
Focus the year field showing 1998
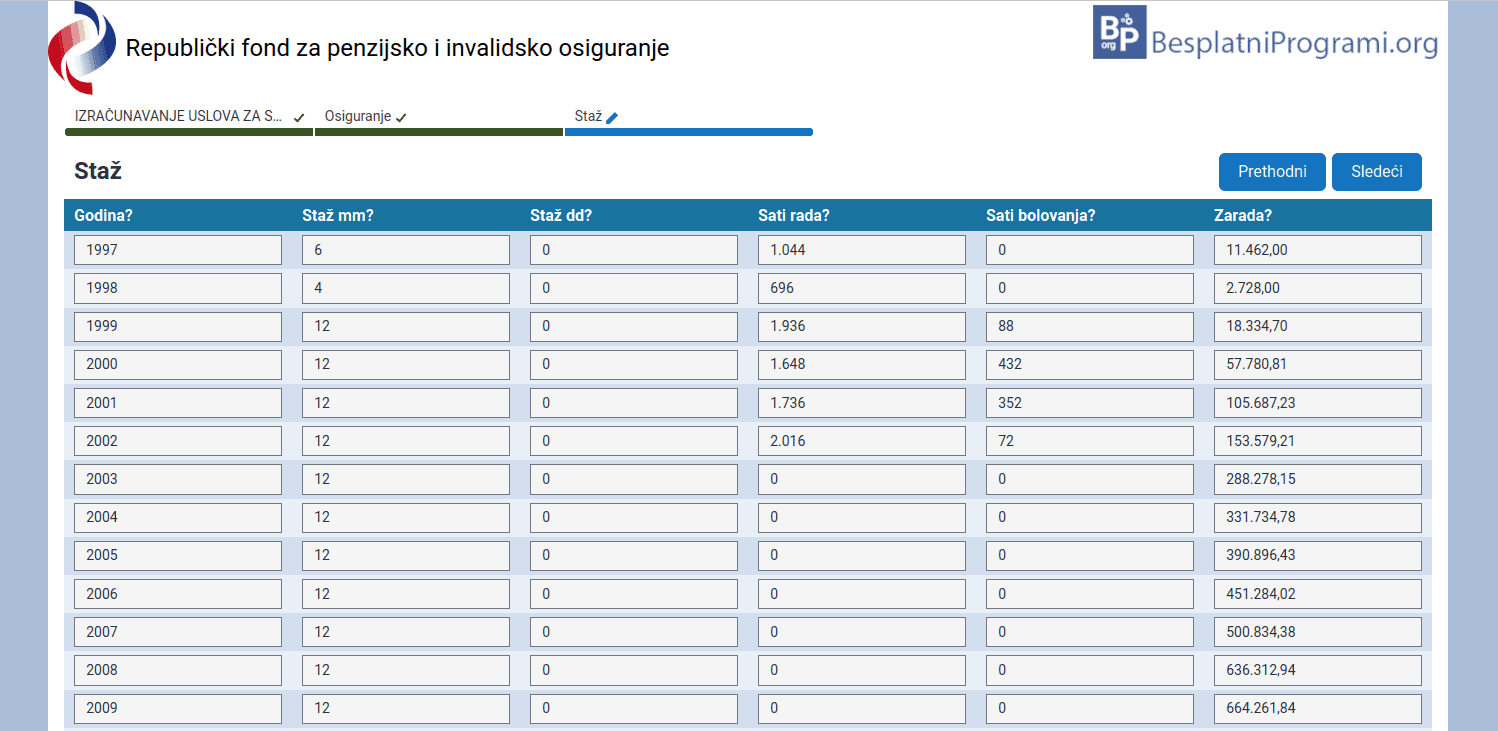[178, 288]
